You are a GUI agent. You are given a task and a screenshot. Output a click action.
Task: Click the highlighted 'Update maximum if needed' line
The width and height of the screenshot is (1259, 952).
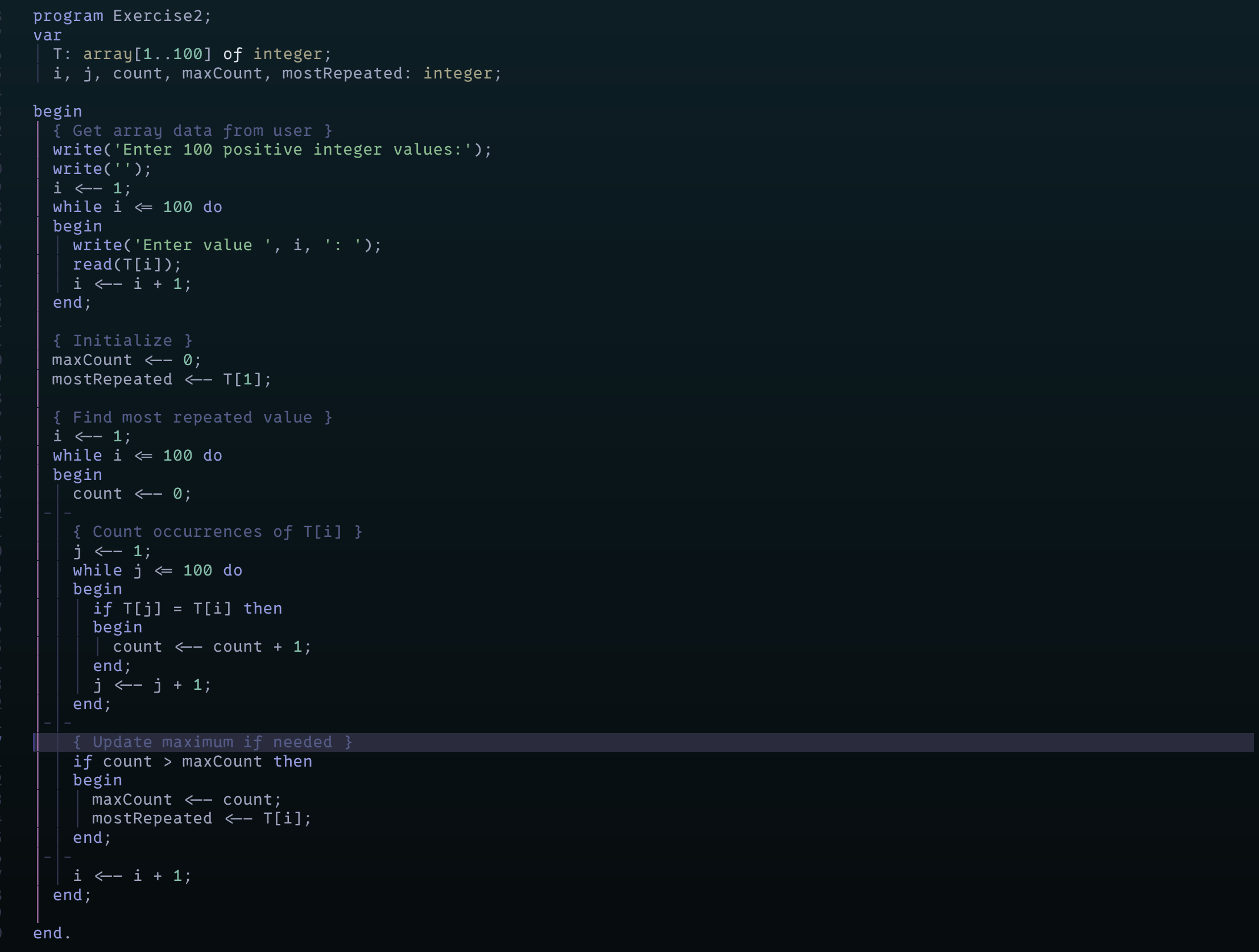tap(212, 743)
